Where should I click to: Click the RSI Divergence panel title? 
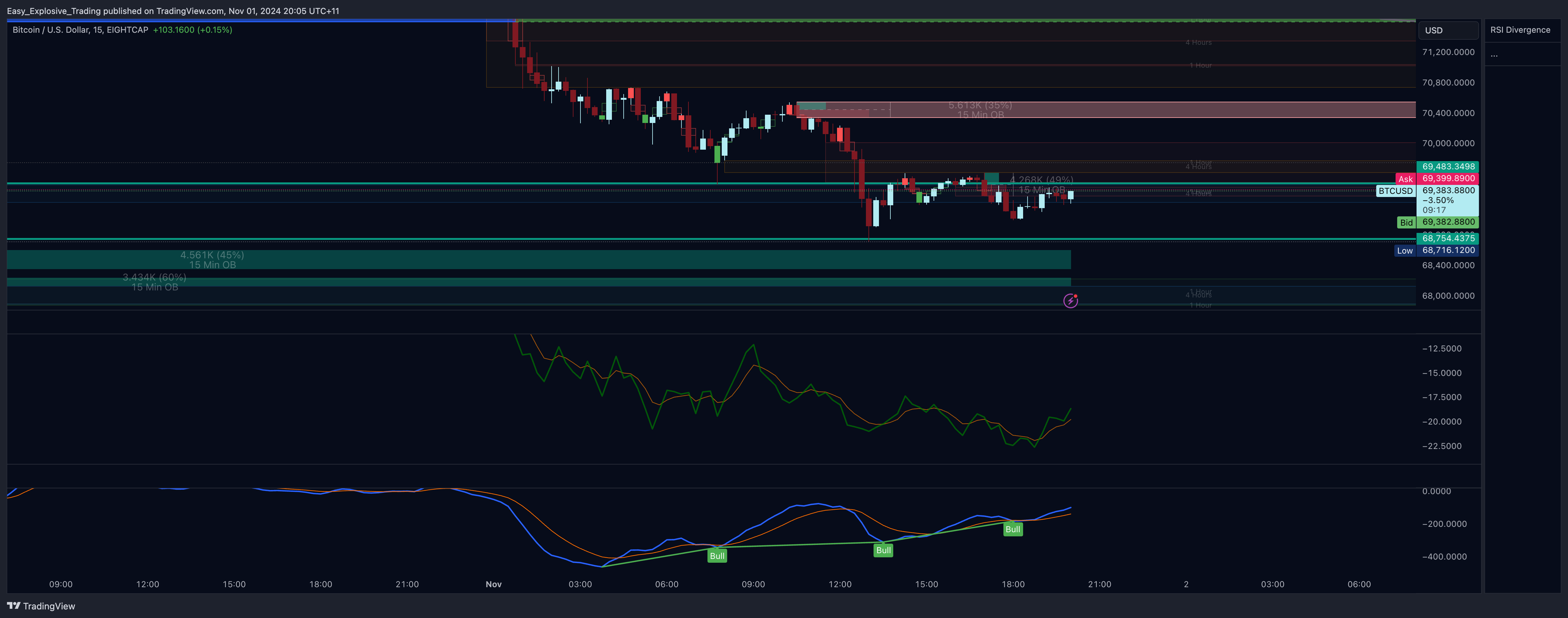pos(1520,30)
